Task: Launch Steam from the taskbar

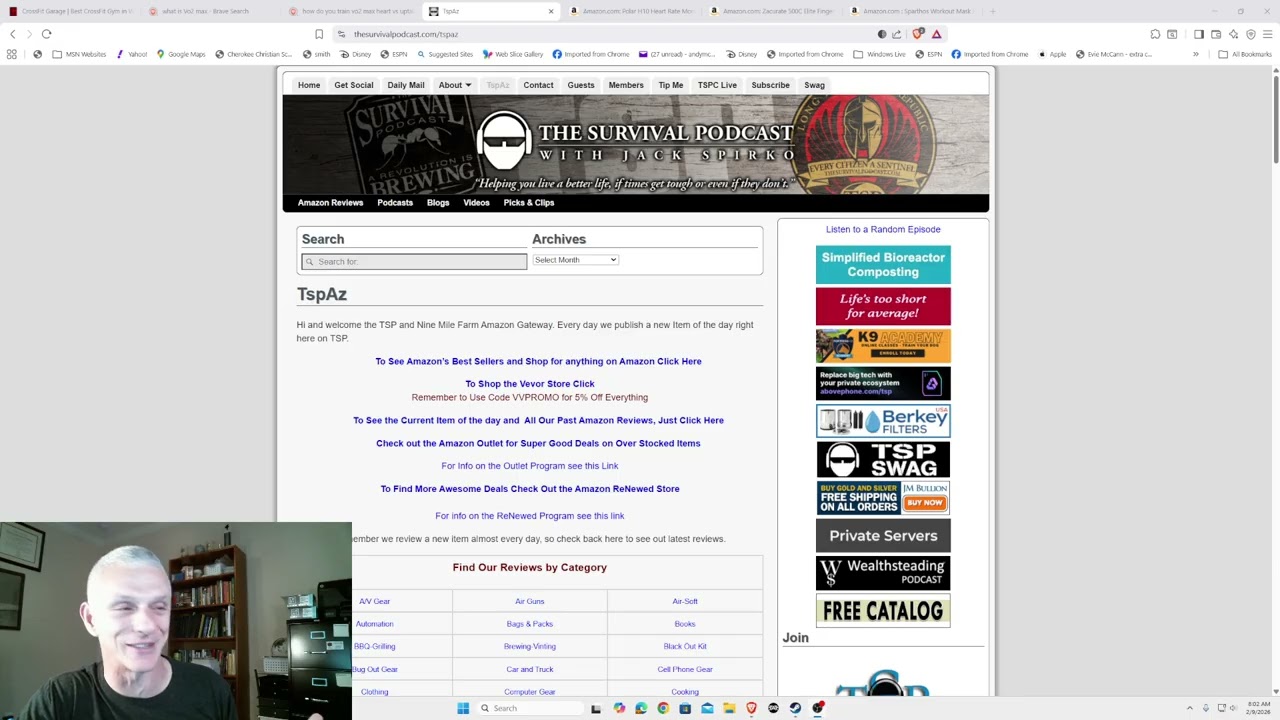Action: (x=795, y=708)
